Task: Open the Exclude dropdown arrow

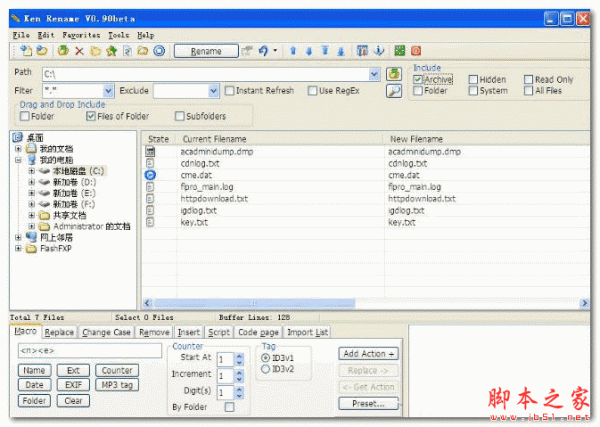Action: tap(214, 91)
